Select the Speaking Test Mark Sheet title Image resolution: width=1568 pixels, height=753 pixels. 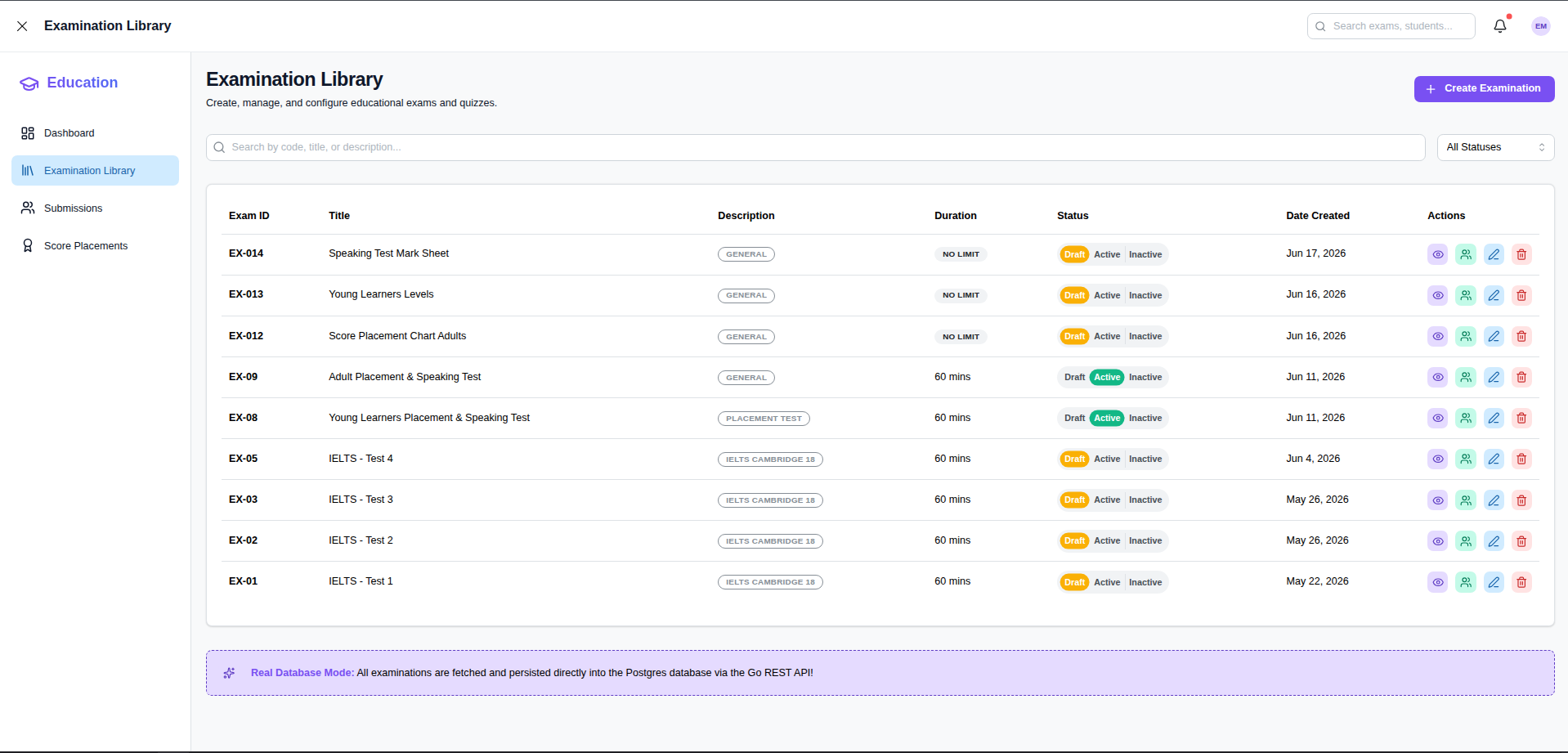point(388,253)
